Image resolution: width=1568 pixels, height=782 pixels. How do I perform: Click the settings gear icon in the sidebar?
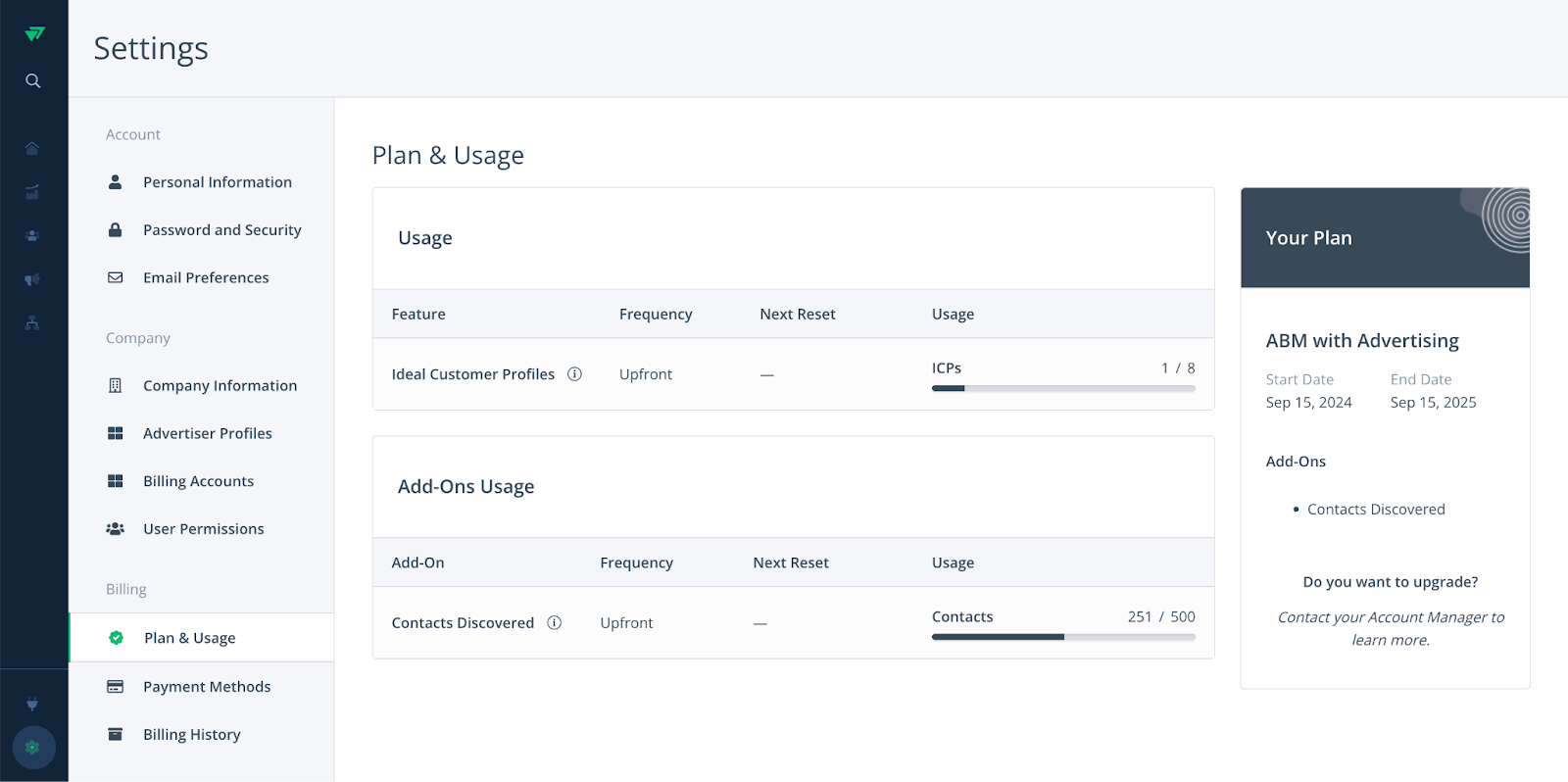pos(33,747)
